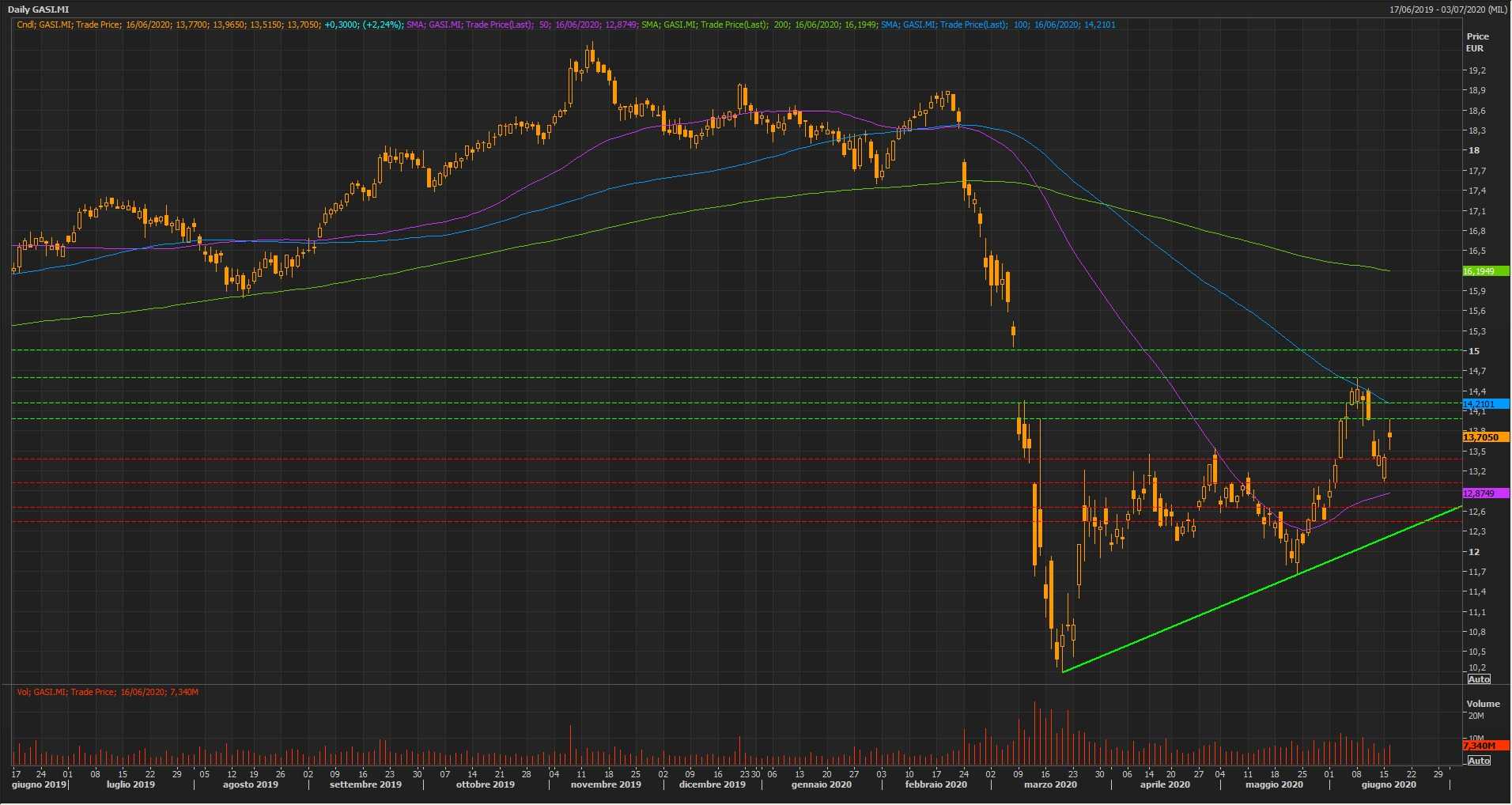Click marzo 2020 on the time axis
Viewport: 1512px width, 805px height.
(1050, 784)
